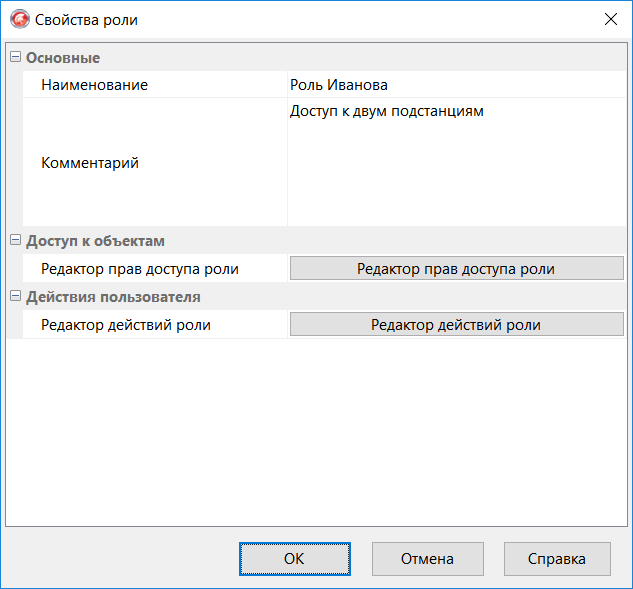Open help via Справка button
Viewport: 633px width, 589px height.
557,559
